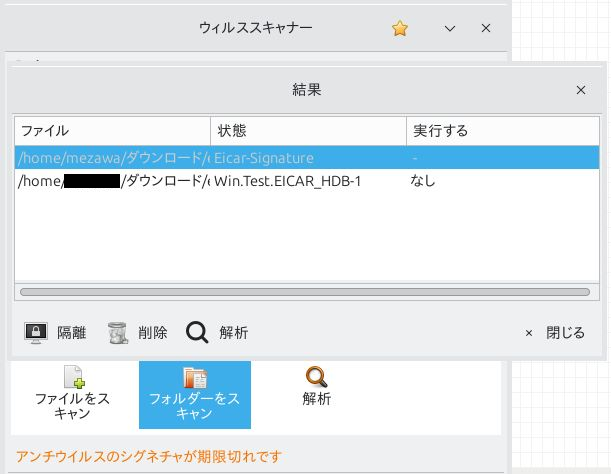Sort by 実行する column header
Image resolution: width=611 pixels, height=474 pixels.
503,131
